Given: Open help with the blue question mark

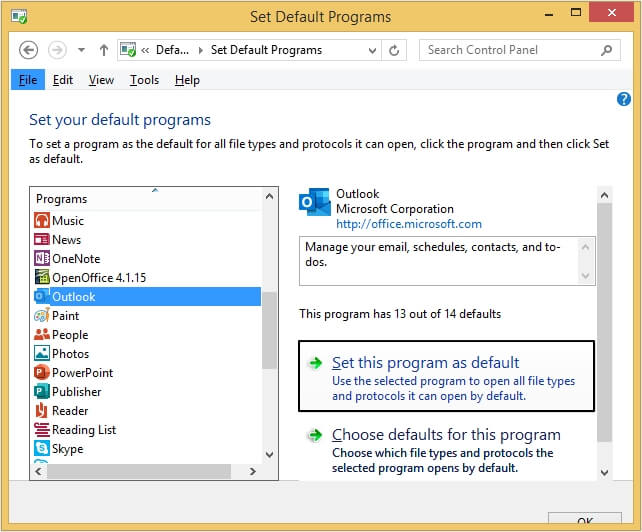Looking at the screenshot, I should 624,99.
